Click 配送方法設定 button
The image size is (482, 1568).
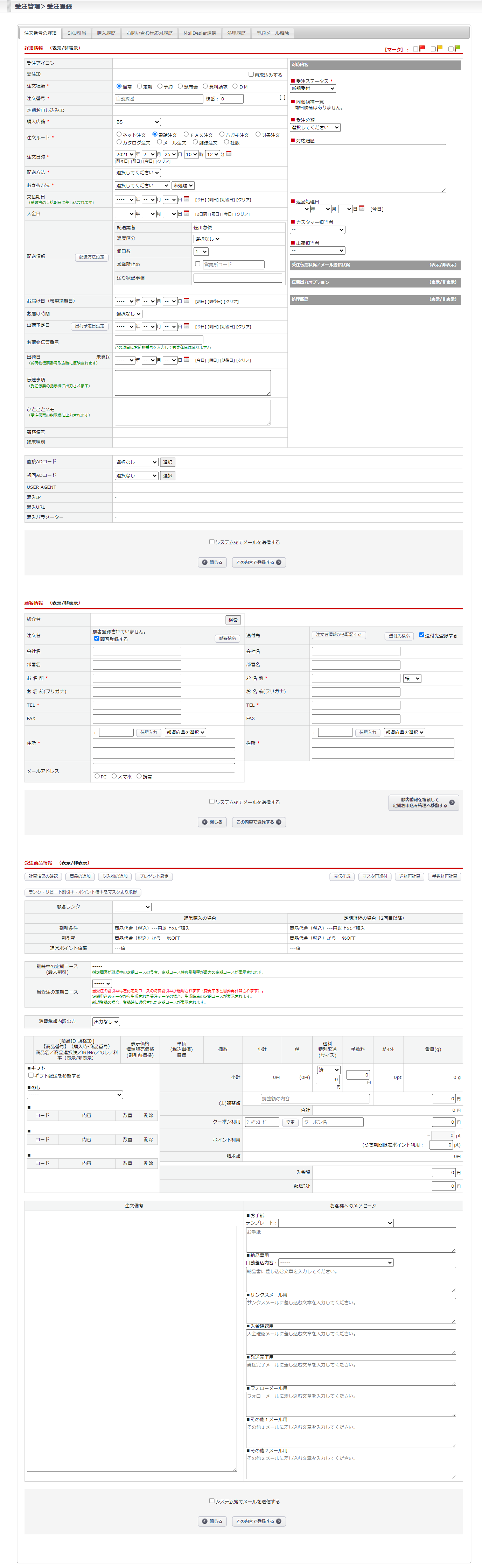click(x=91, y=257)
